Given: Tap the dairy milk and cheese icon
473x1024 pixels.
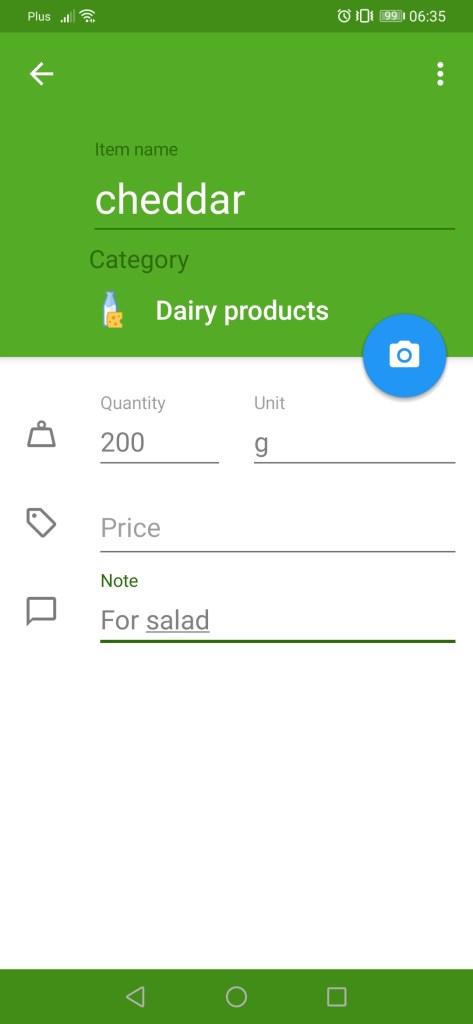Looking at the screenshot, I should click(114, 310).
